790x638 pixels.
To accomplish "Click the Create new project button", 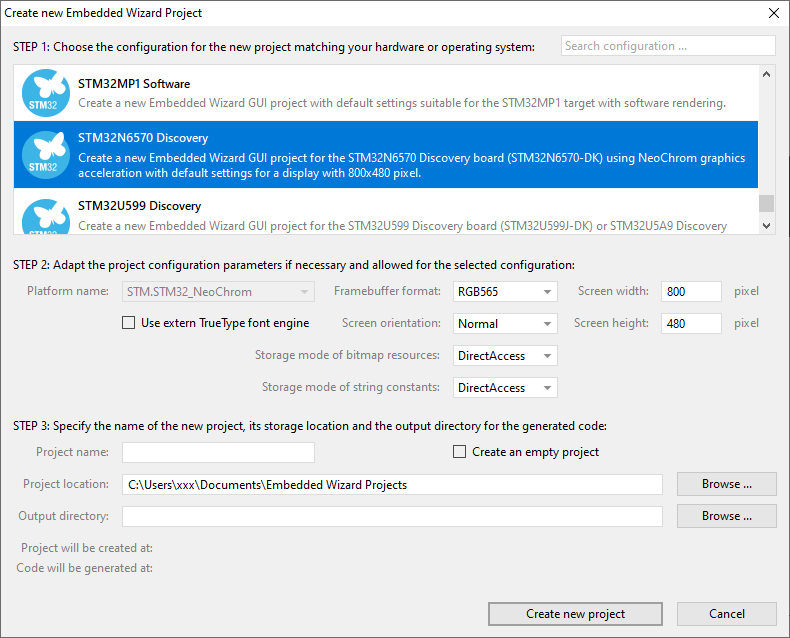I will coord(575,614).
